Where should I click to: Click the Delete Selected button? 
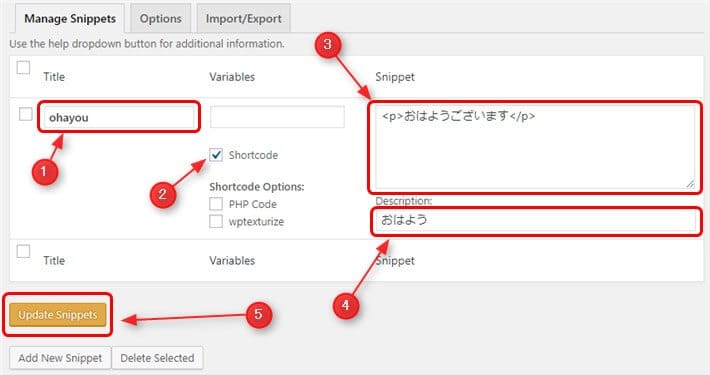[157, 358]
